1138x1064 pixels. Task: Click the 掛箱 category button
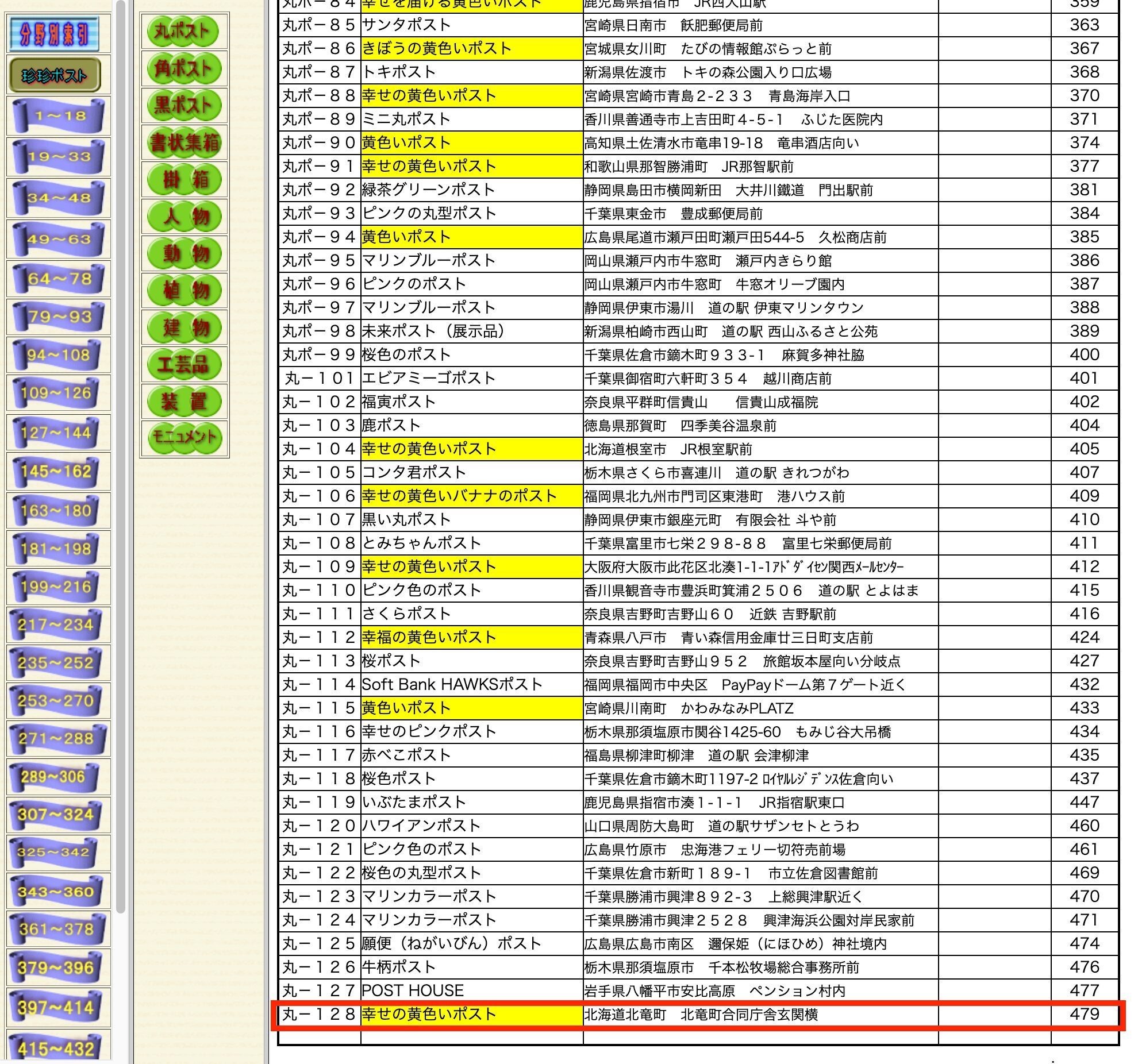[183, 180]
